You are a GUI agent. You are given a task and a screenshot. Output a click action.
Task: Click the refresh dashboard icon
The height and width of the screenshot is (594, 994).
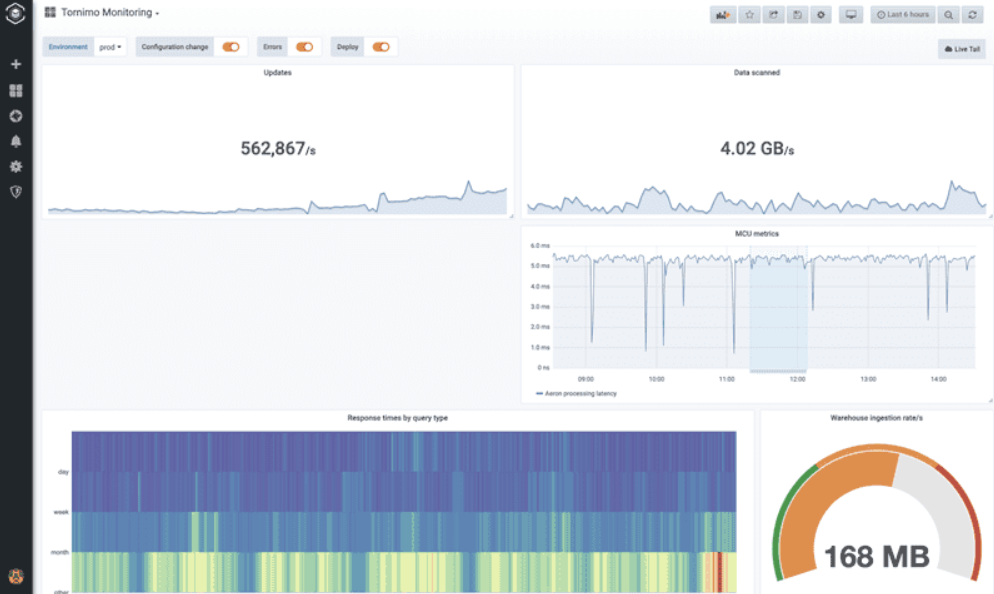point(972,15)
